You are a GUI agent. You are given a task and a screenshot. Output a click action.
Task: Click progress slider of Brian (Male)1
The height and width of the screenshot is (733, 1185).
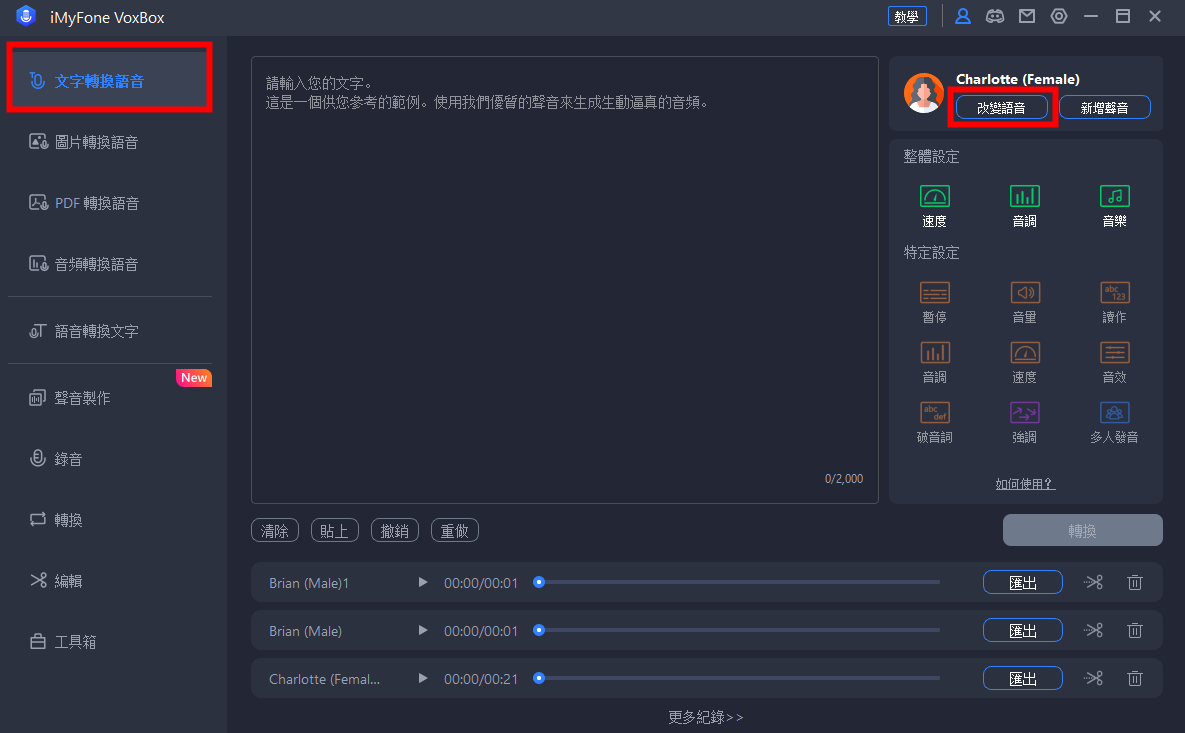pos(737,582)
